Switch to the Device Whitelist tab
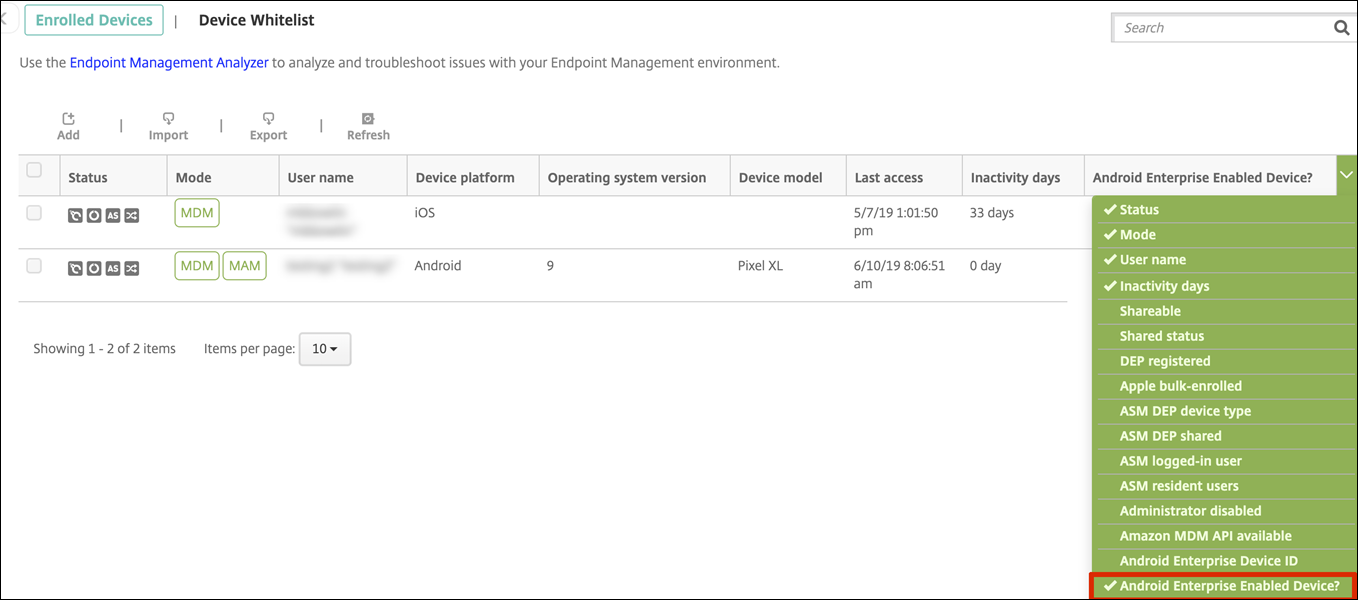This screenshot has width=1358, height=600. (x=255, y=19)
